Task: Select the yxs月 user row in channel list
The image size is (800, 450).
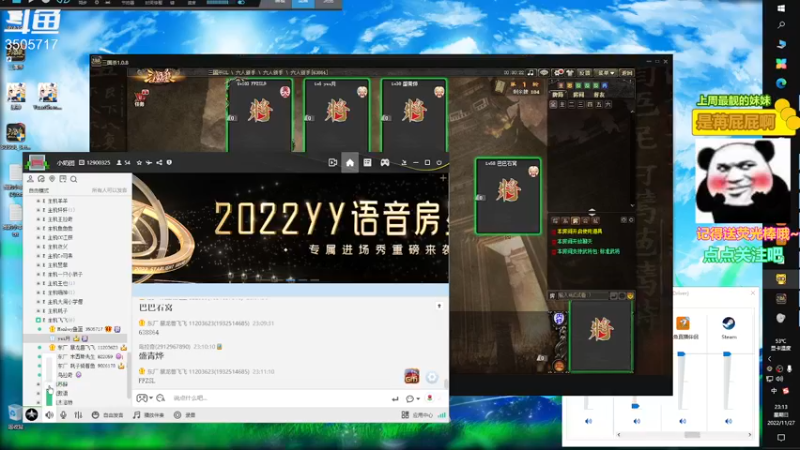Action: pos(75,338)
